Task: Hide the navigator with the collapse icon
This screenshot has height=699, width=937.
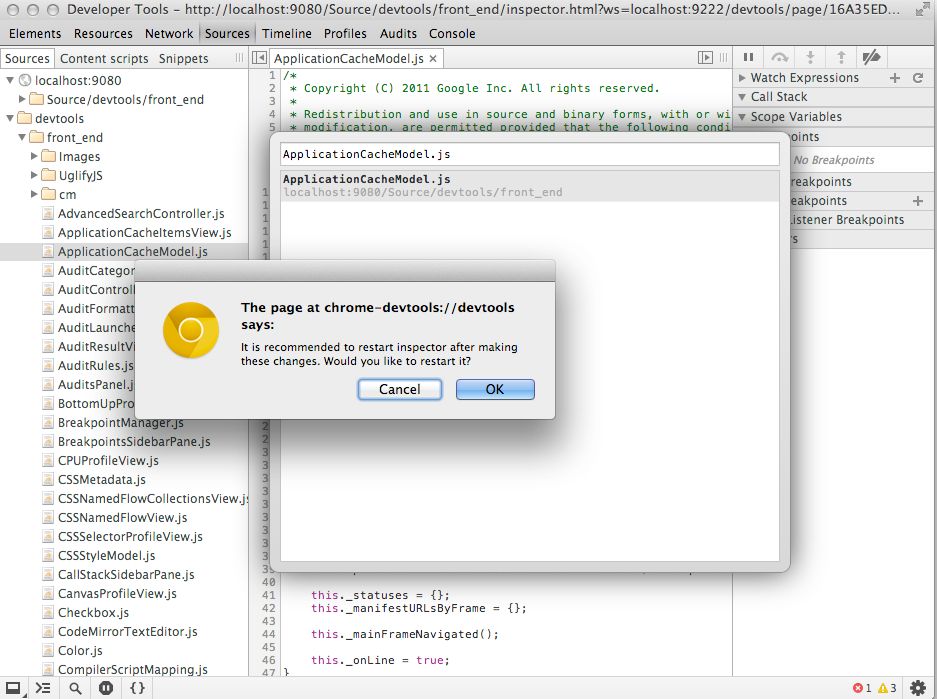Action: point(259,57)
